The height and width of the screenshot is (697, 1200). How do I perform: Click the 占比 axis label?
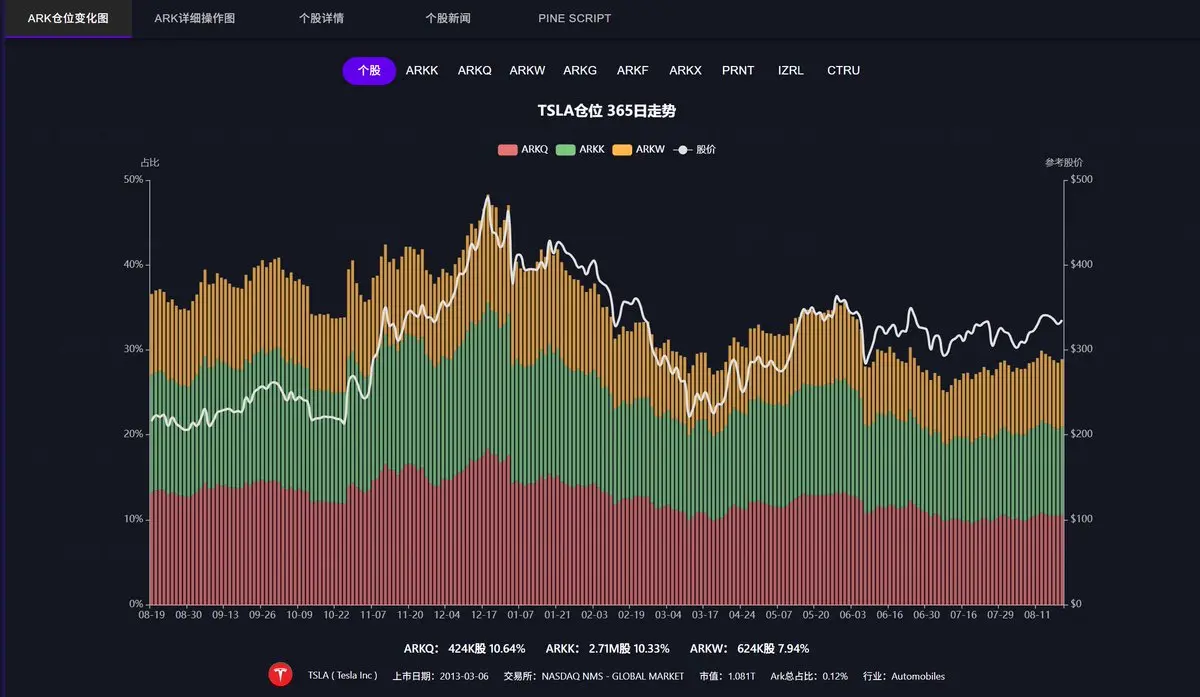click(x=149, y=162)
